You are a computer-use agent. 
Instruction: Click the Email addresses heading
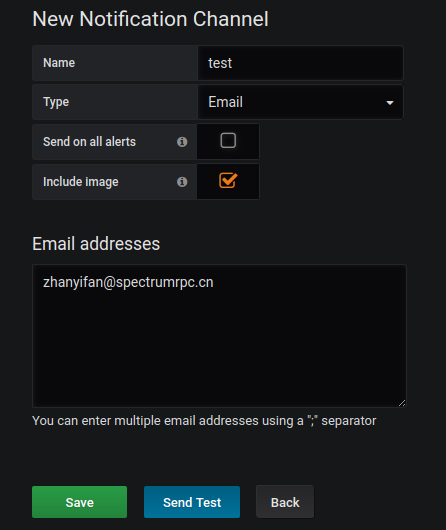coord(96,244)
